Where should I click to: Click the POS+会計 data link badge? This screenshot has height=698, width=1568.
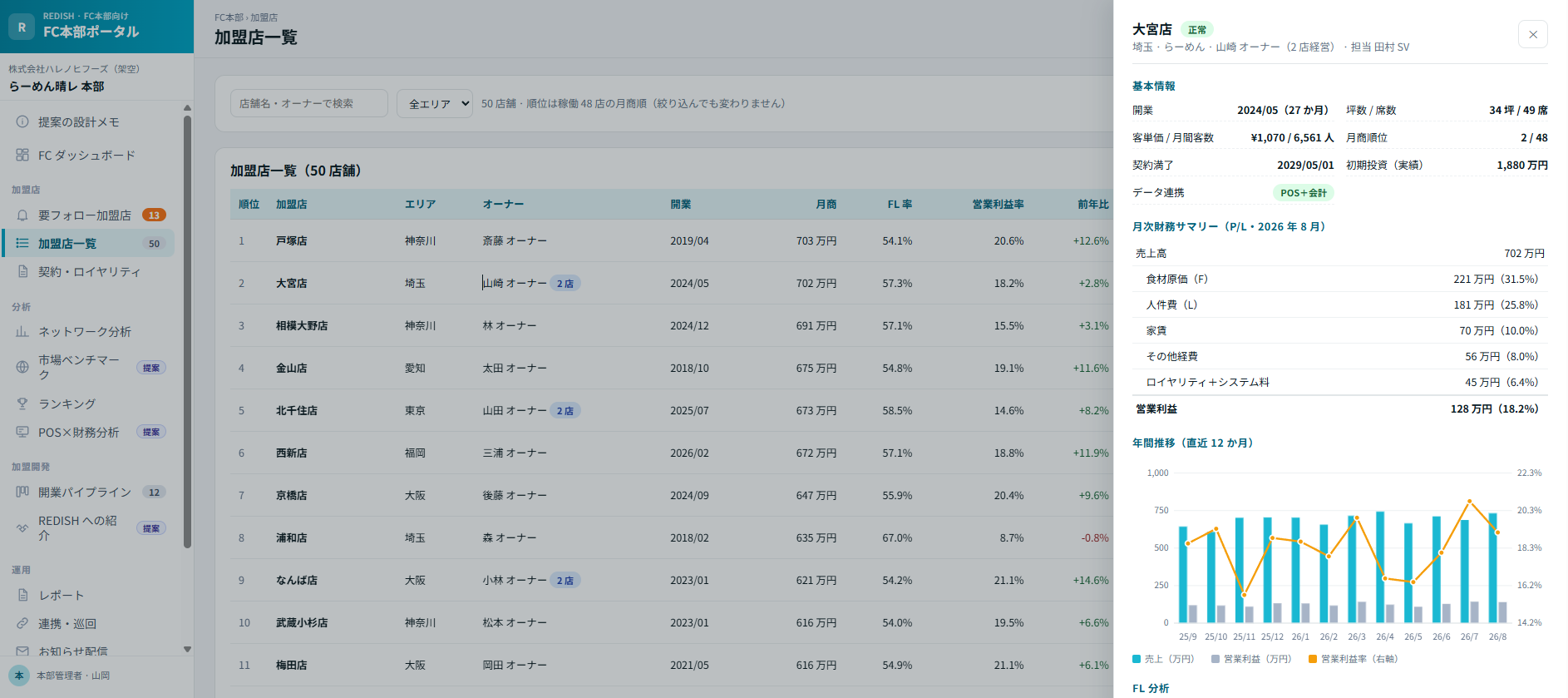tap(1304, 192)
